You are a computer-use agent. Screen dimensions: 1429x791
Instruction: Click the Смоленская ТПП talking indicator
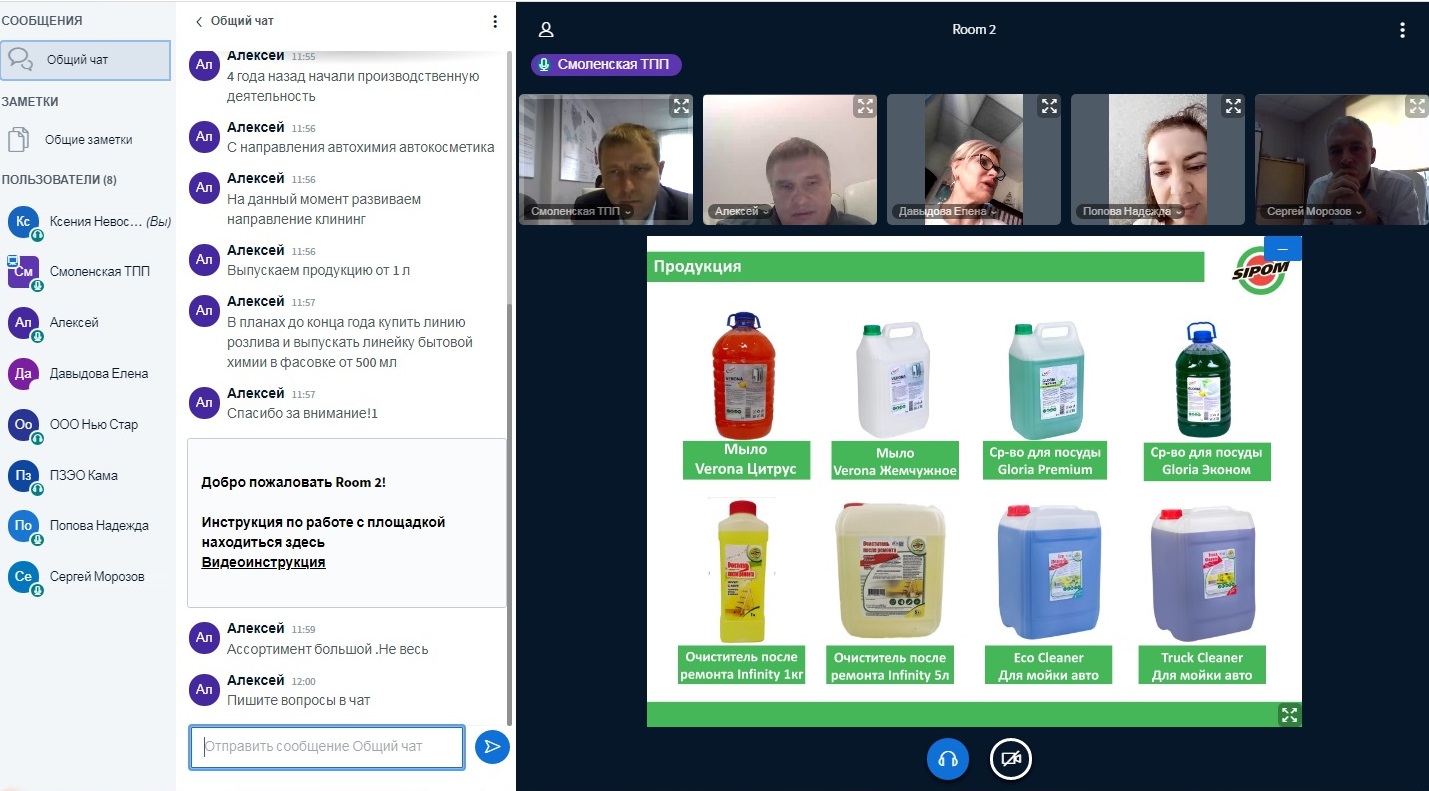606,64
